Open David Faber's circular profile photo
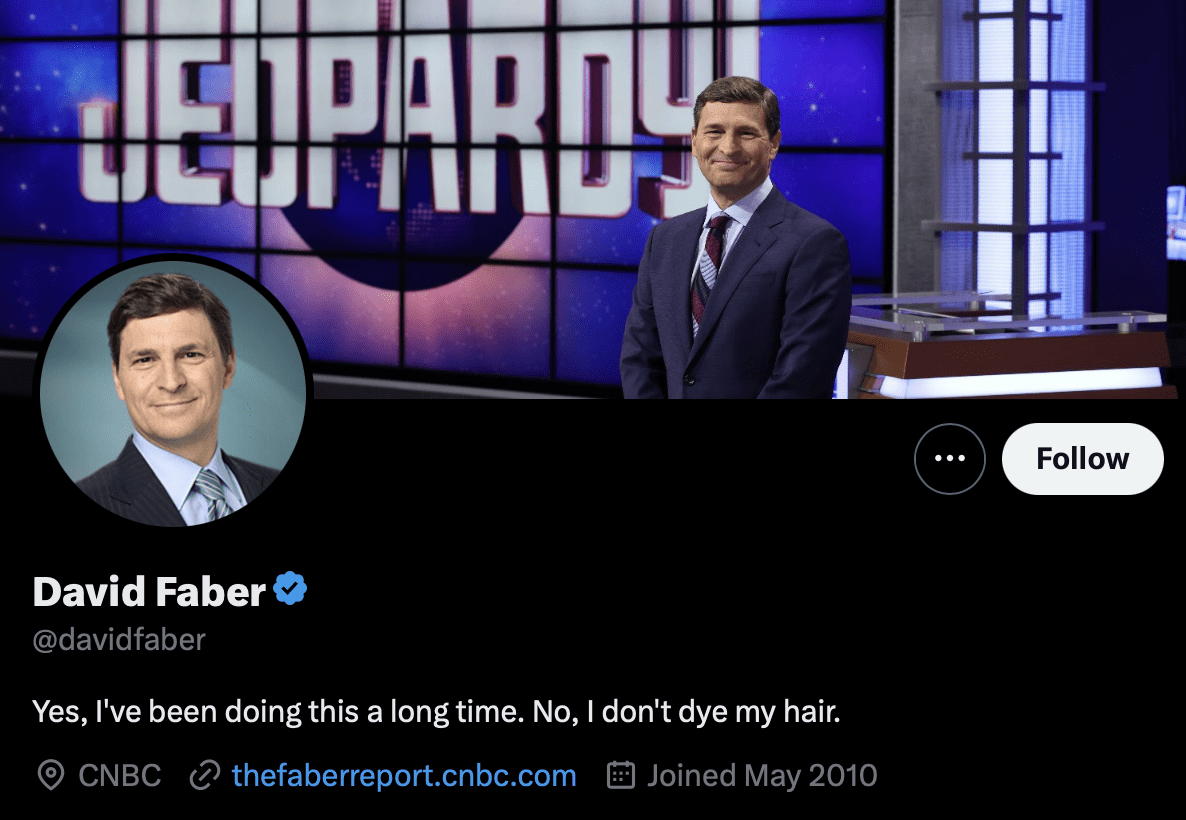 click(173, 393)
